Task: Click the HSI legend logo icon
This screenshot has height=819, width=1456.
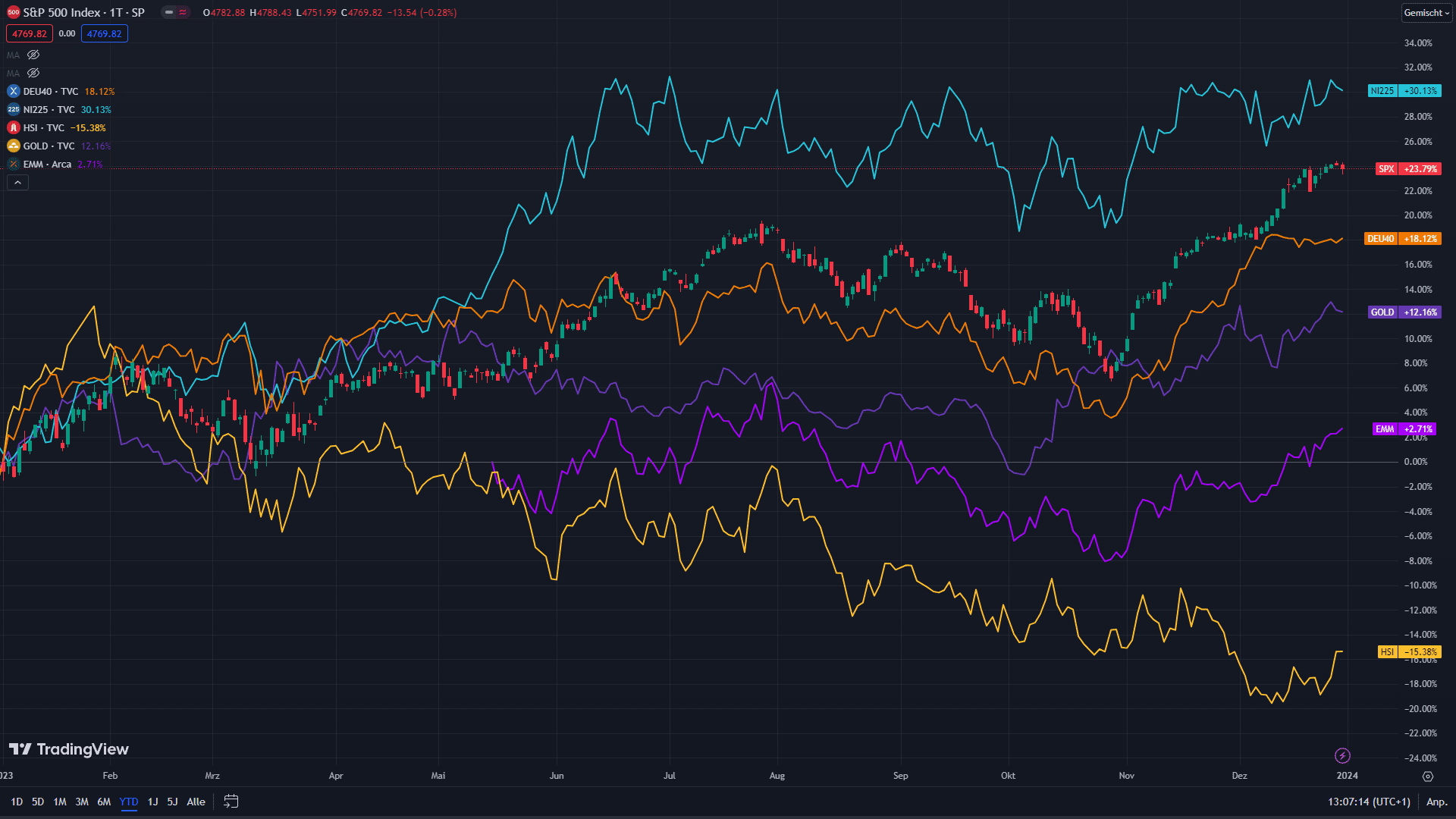Action: (14, 127)
